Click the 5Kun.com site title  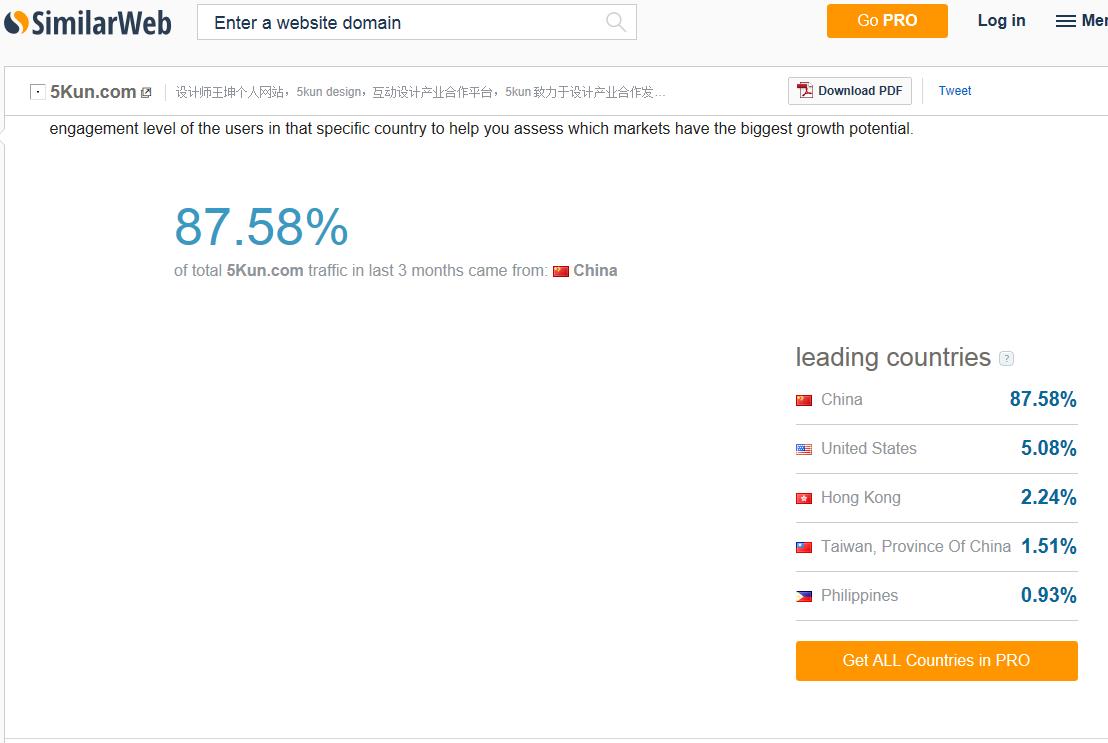(93, 92)
